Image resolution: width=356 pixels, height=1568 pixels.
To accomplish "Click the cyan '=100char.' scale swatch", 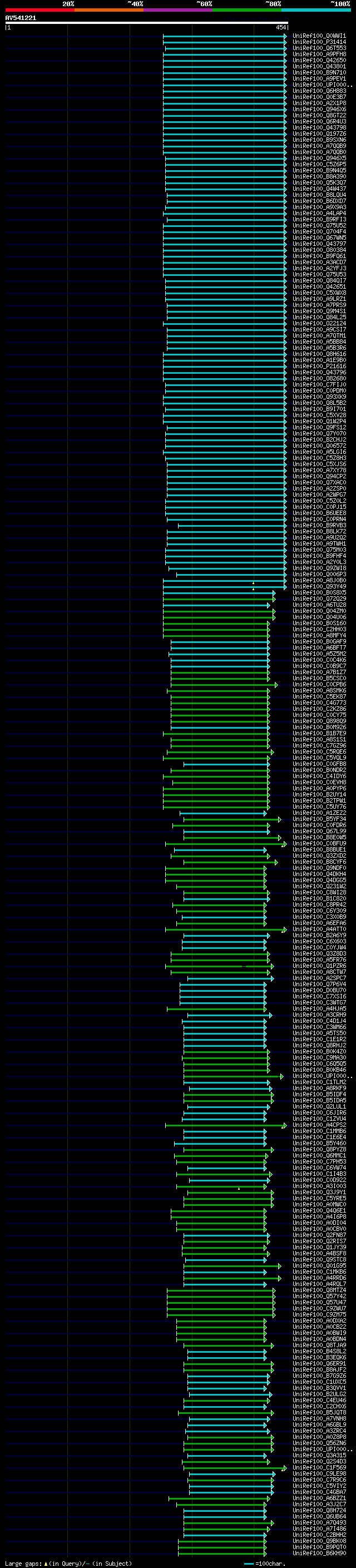I will tap(248, 1564).
